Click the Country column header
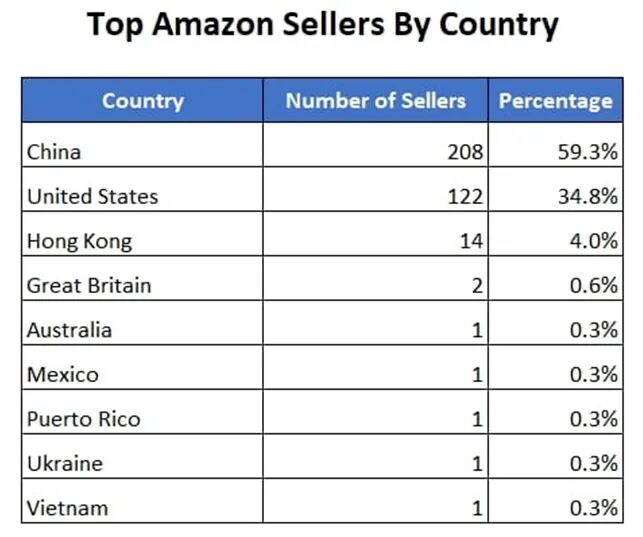This screenshot has height=537, width=643. pos(142,100)
